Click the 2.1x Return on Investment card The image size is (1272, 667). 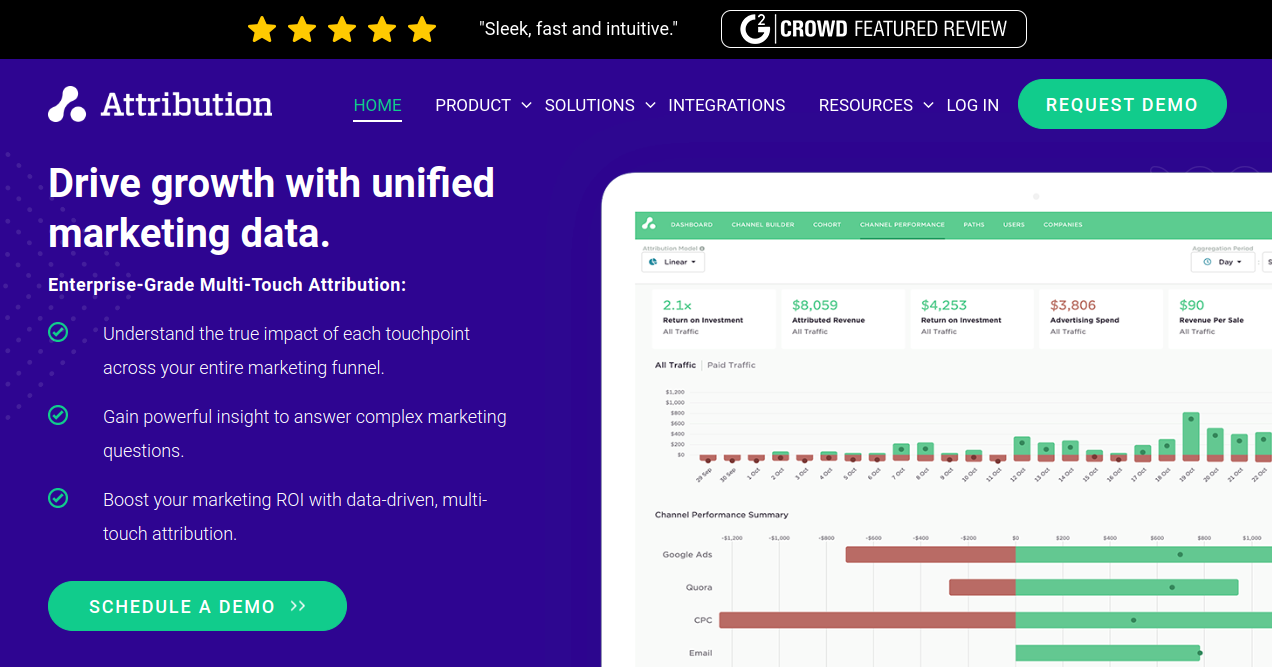(714, 319)
